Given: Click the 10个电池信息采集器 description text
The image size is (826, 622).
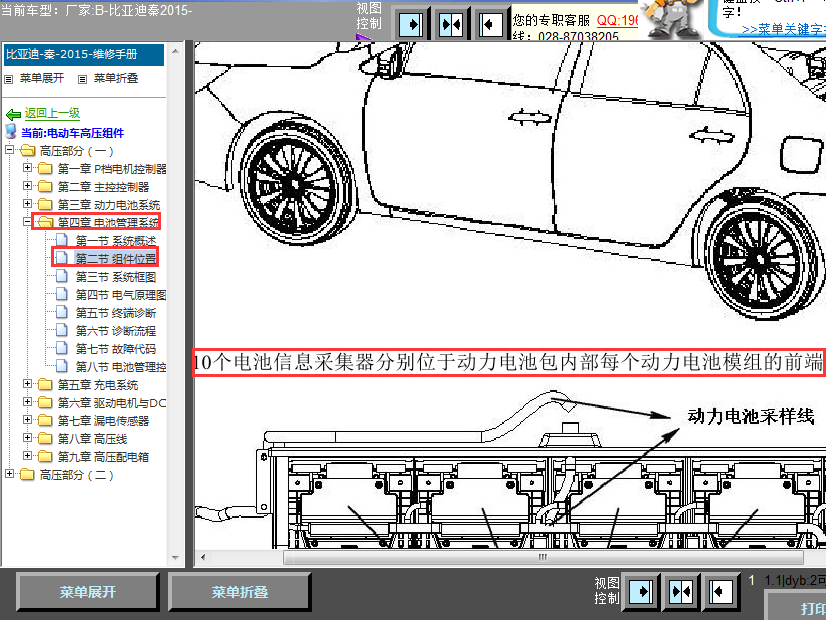Looking at the screenshot, I should coord(507,362).
